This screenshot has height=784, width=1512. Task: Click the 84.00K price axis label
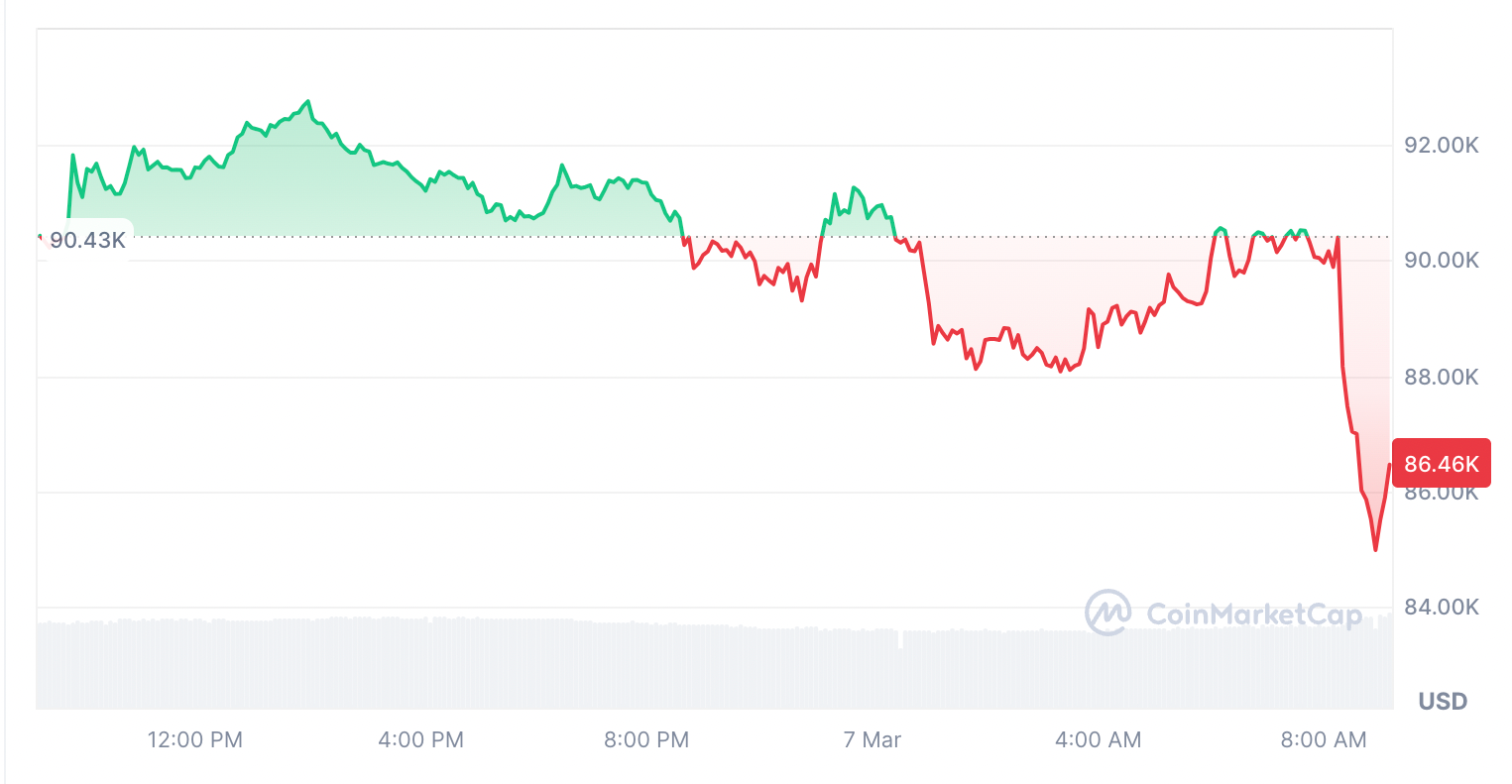coord(1442,607)
